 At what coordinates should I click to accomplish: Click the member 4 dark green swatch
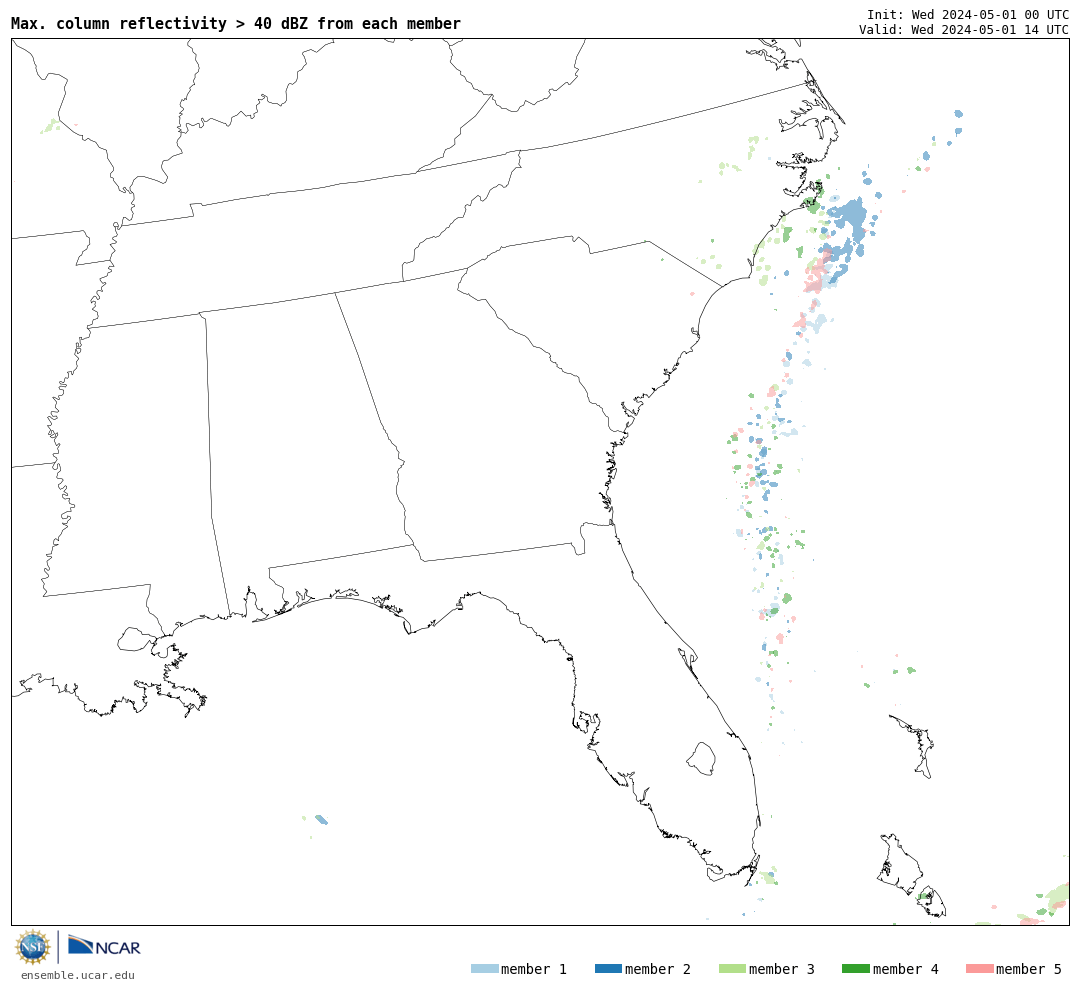(855, 969)
